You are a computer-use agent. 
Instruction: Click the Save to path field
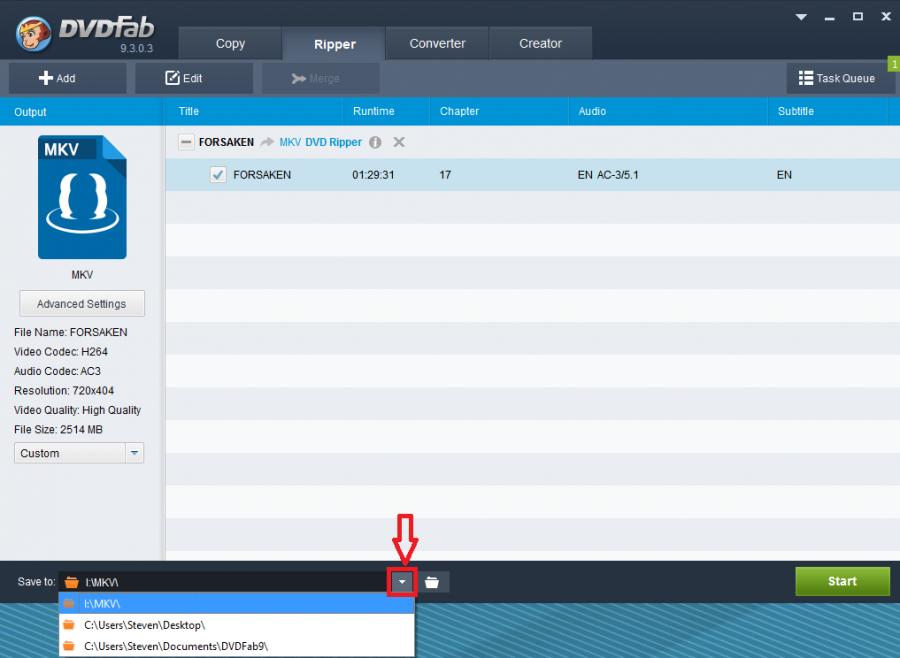point(224,582)
